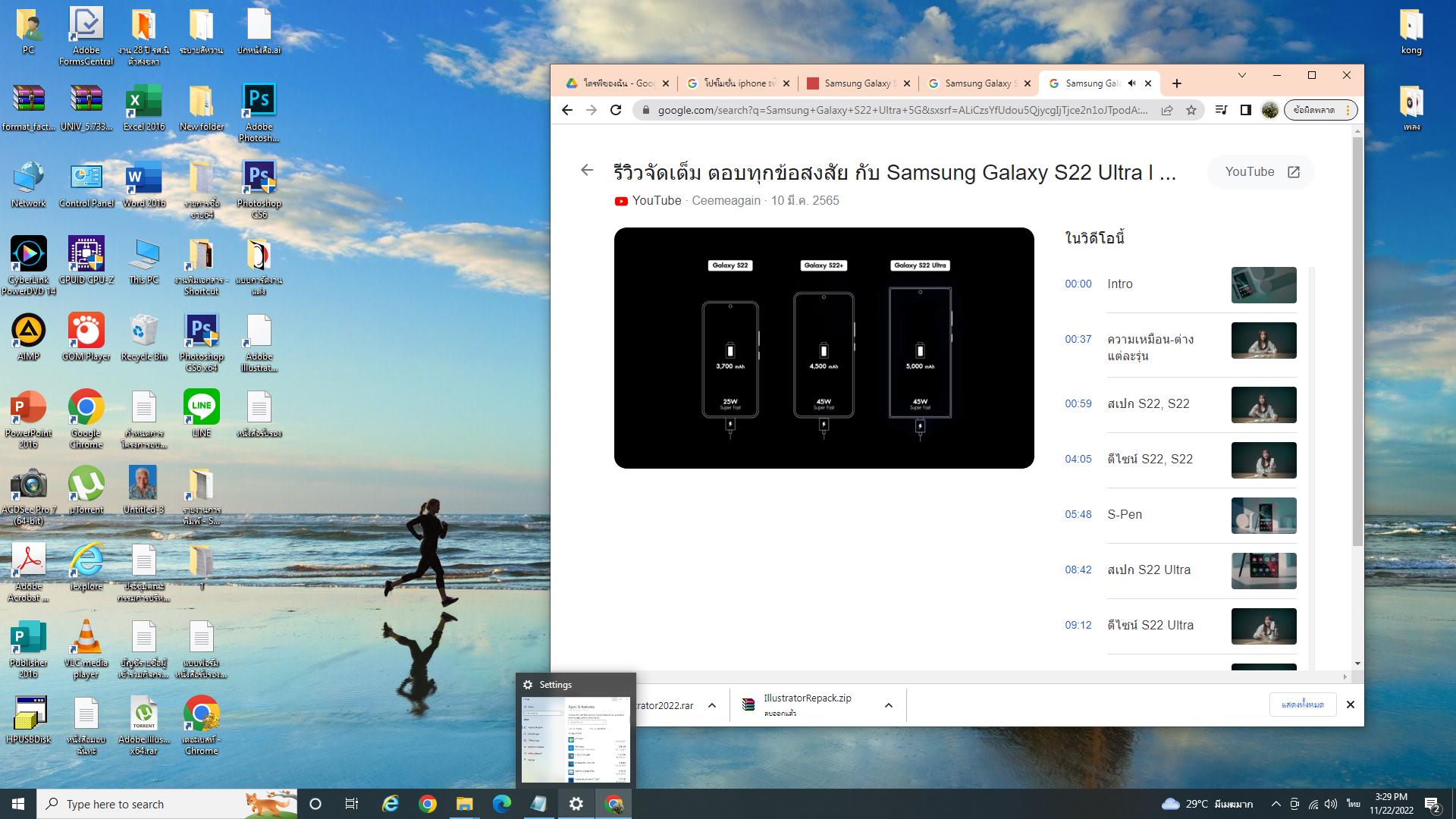Screen dimensions: 1456x819
Task: Click the address bar URL field
Action: 901,110
